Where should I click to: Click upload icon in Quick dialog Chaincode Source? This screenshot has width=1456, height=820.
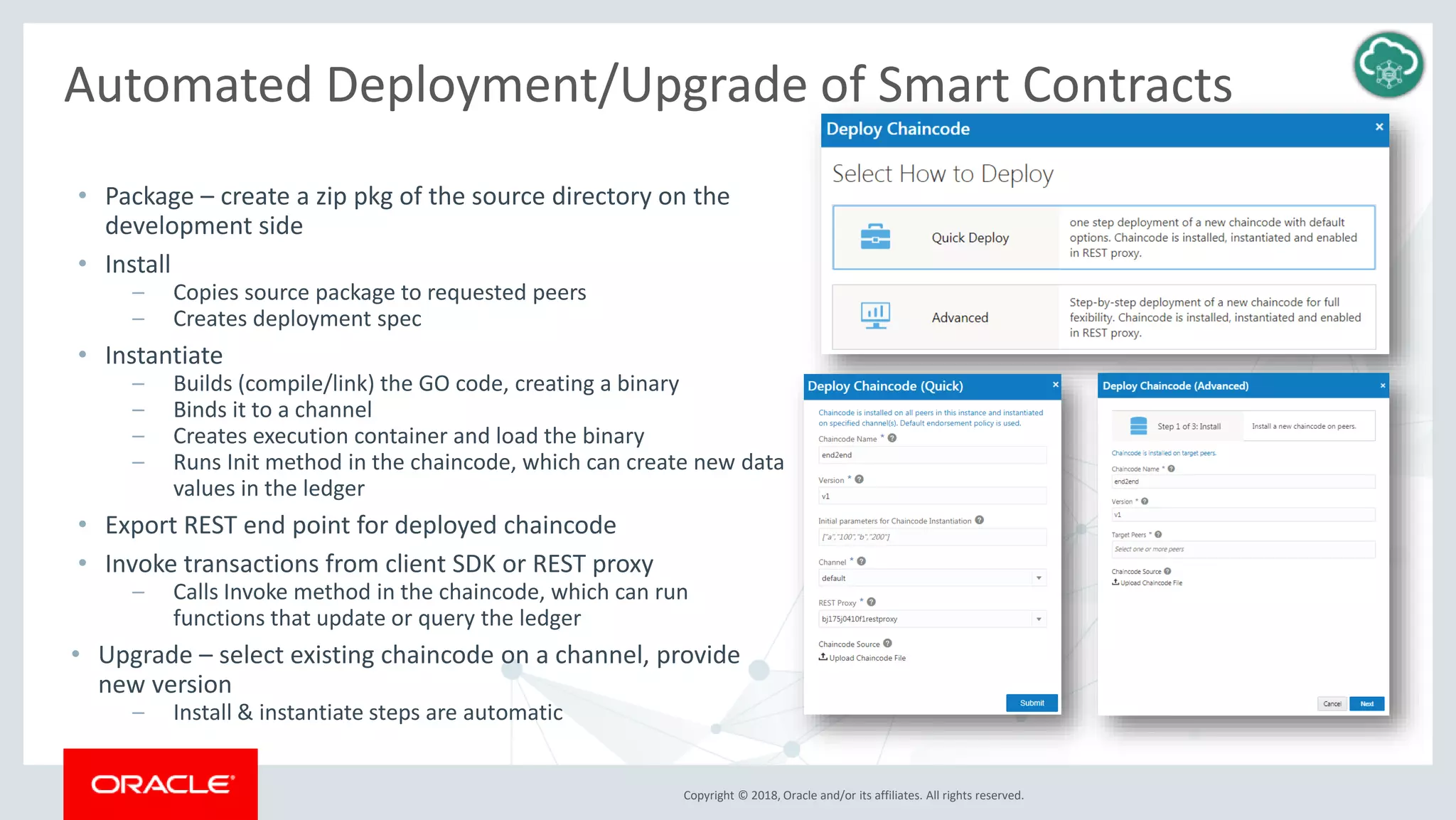823,657
